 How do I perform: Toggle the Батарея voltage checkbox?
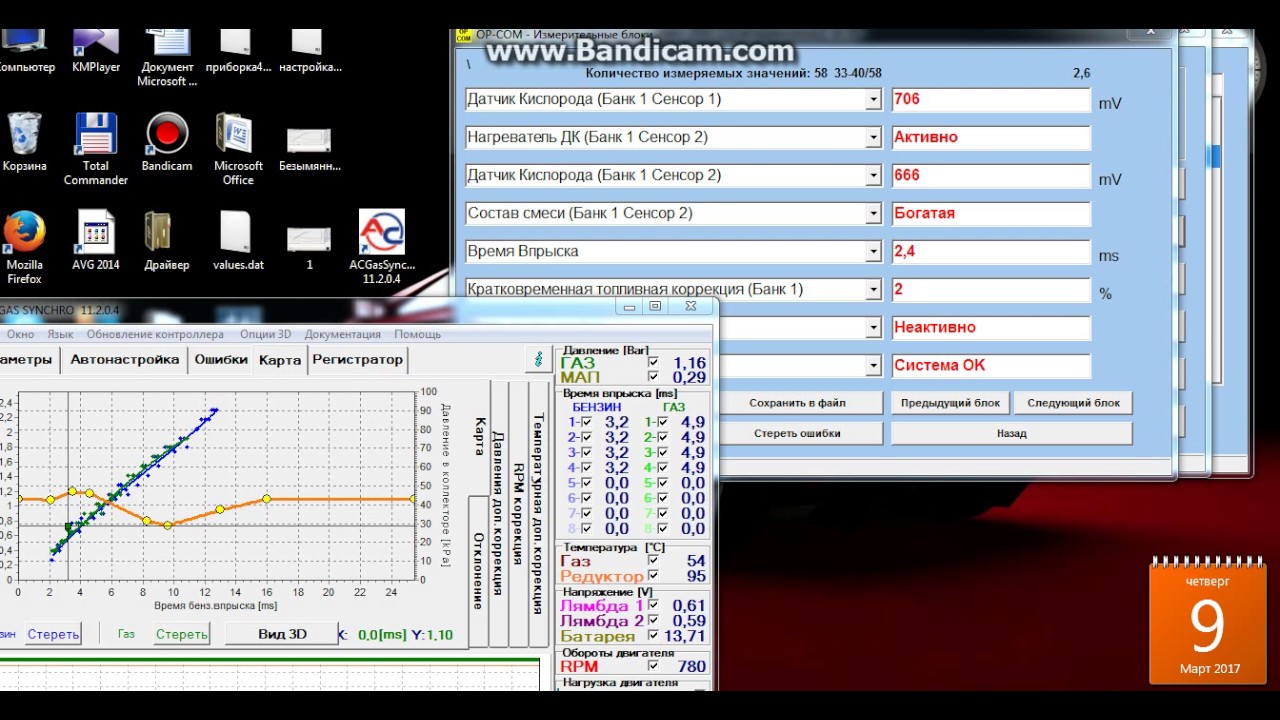[x=653, y=636]
